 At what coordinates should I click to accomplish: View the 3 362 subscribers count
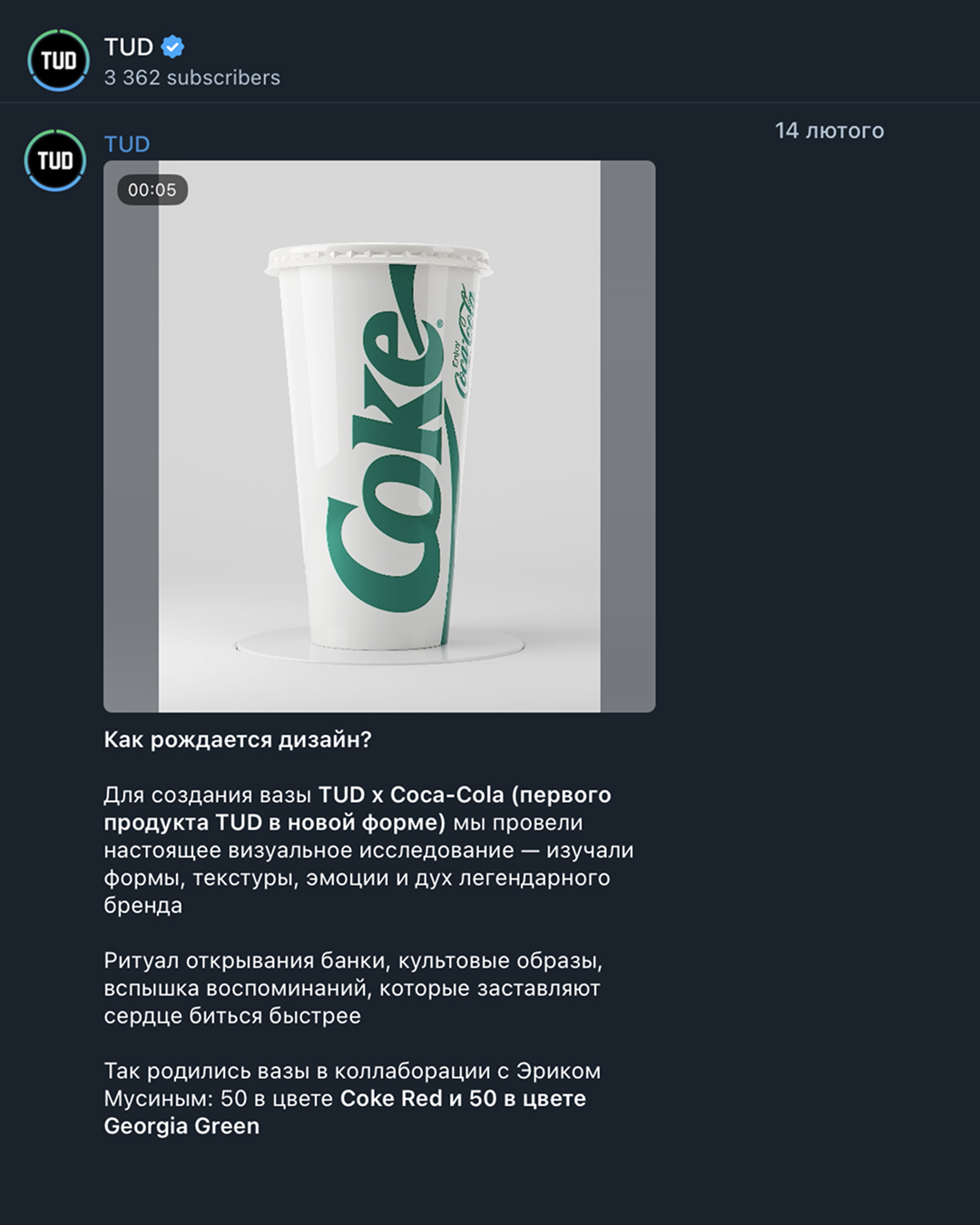coord(192,78)
